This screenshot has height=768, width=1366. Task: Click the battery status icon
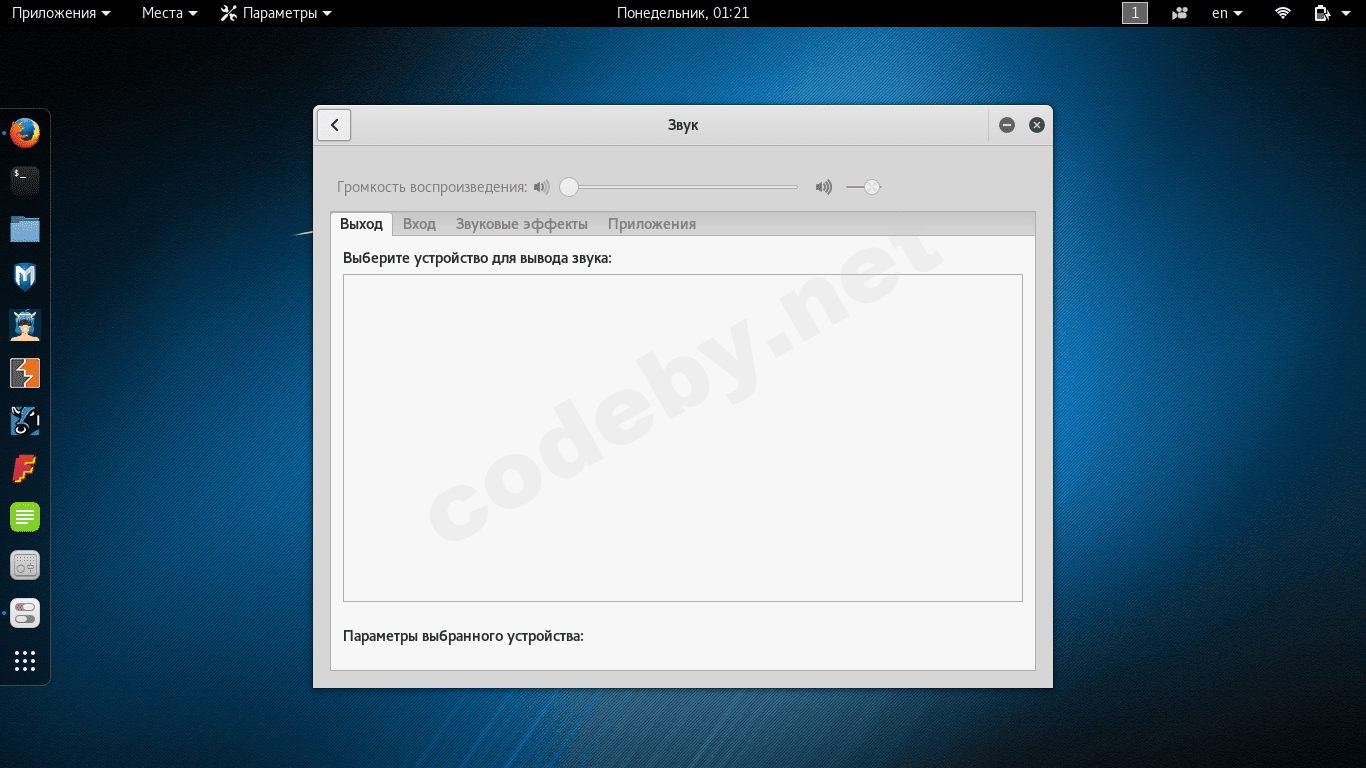tap(1323, 13)
